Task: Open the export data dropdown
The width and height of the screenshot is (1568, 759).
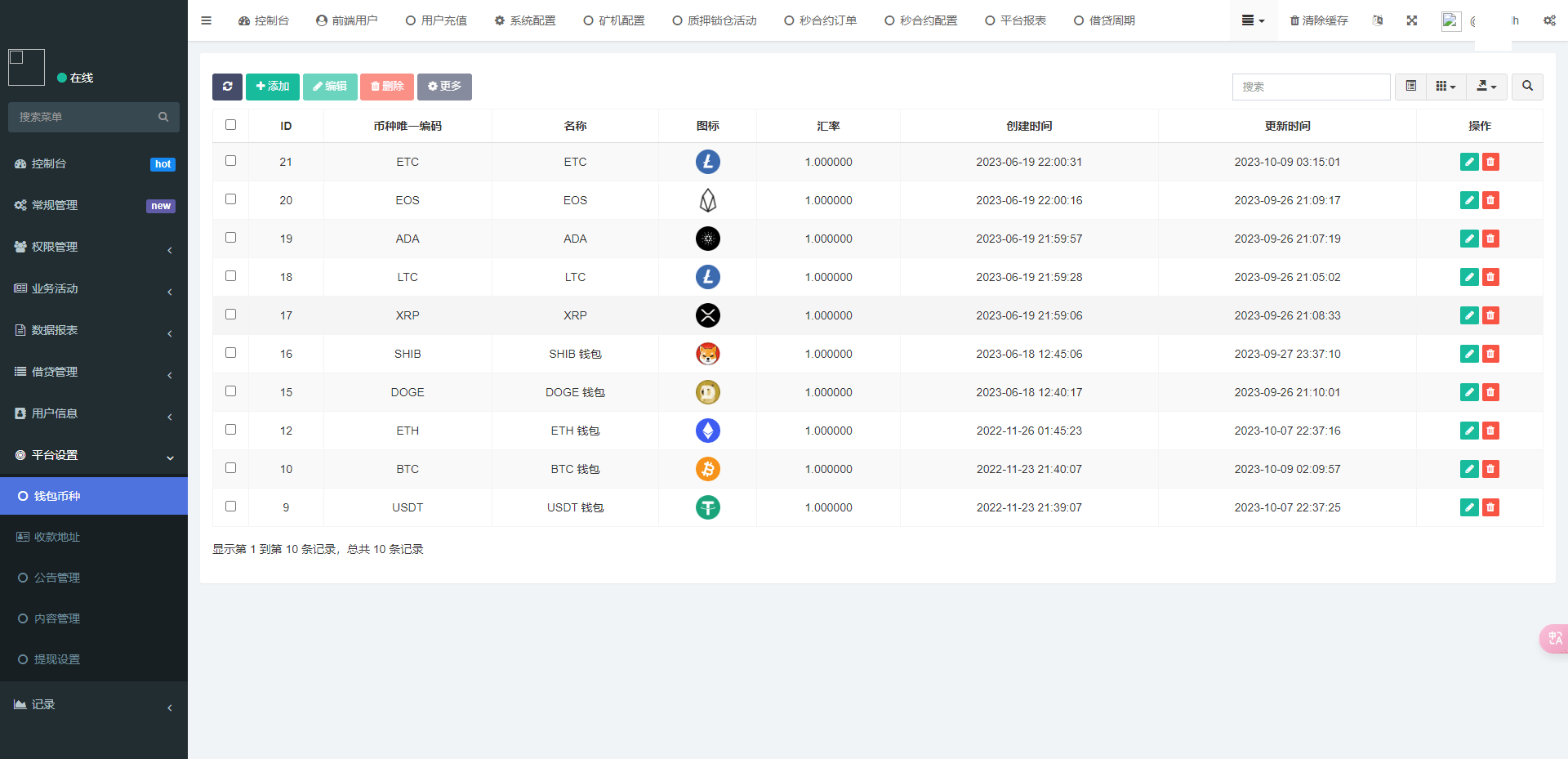Action: click(x=1486, y=87)
